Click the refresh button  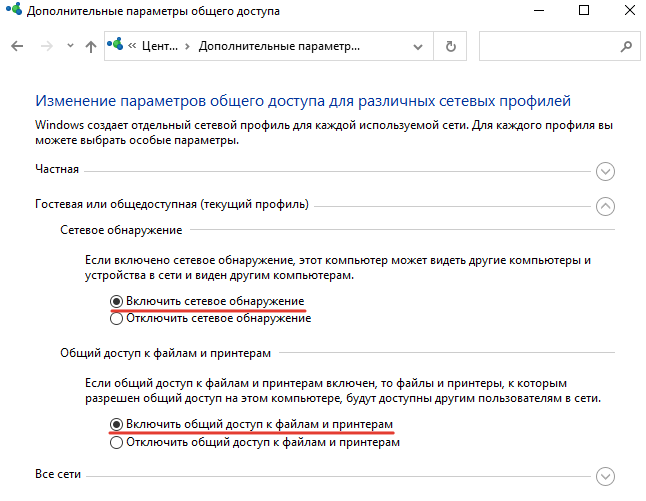click(x=451, y=46)
